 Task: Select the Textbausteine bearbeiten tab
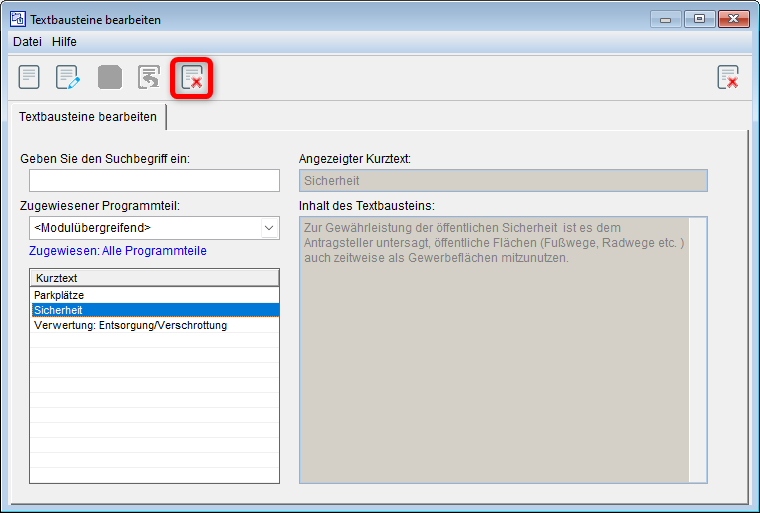(x=88, y=117)
